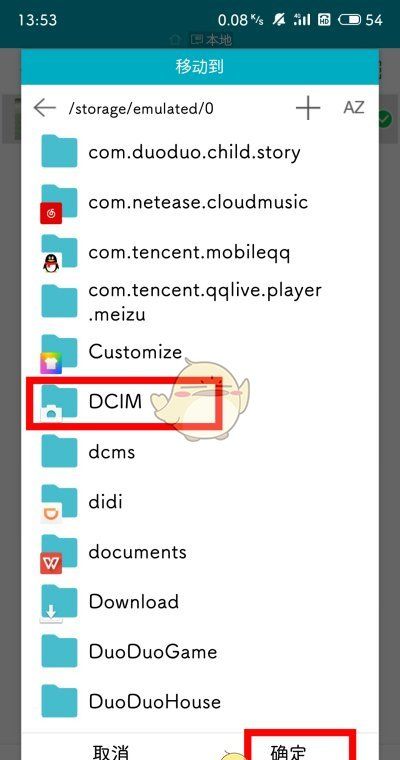Tap the battery indicator in status bar
The height and width of the screenshot is (760, 400).
click(x=350, y=20)
